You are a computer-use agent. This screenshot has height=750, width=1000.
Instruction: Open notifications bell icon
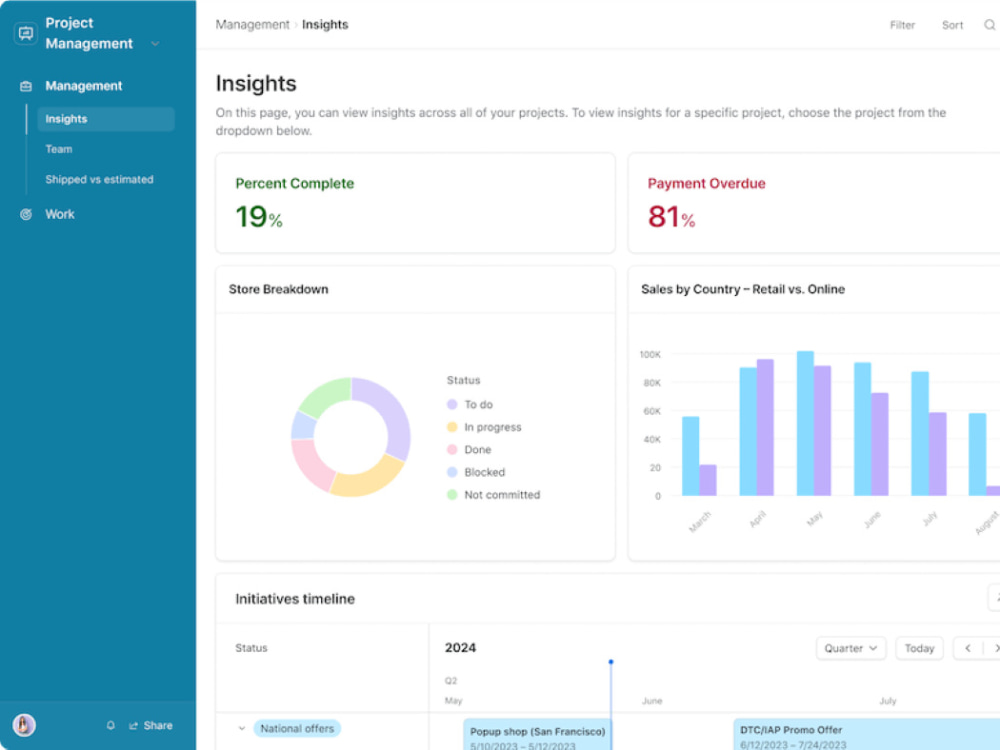tap(110, 725)
